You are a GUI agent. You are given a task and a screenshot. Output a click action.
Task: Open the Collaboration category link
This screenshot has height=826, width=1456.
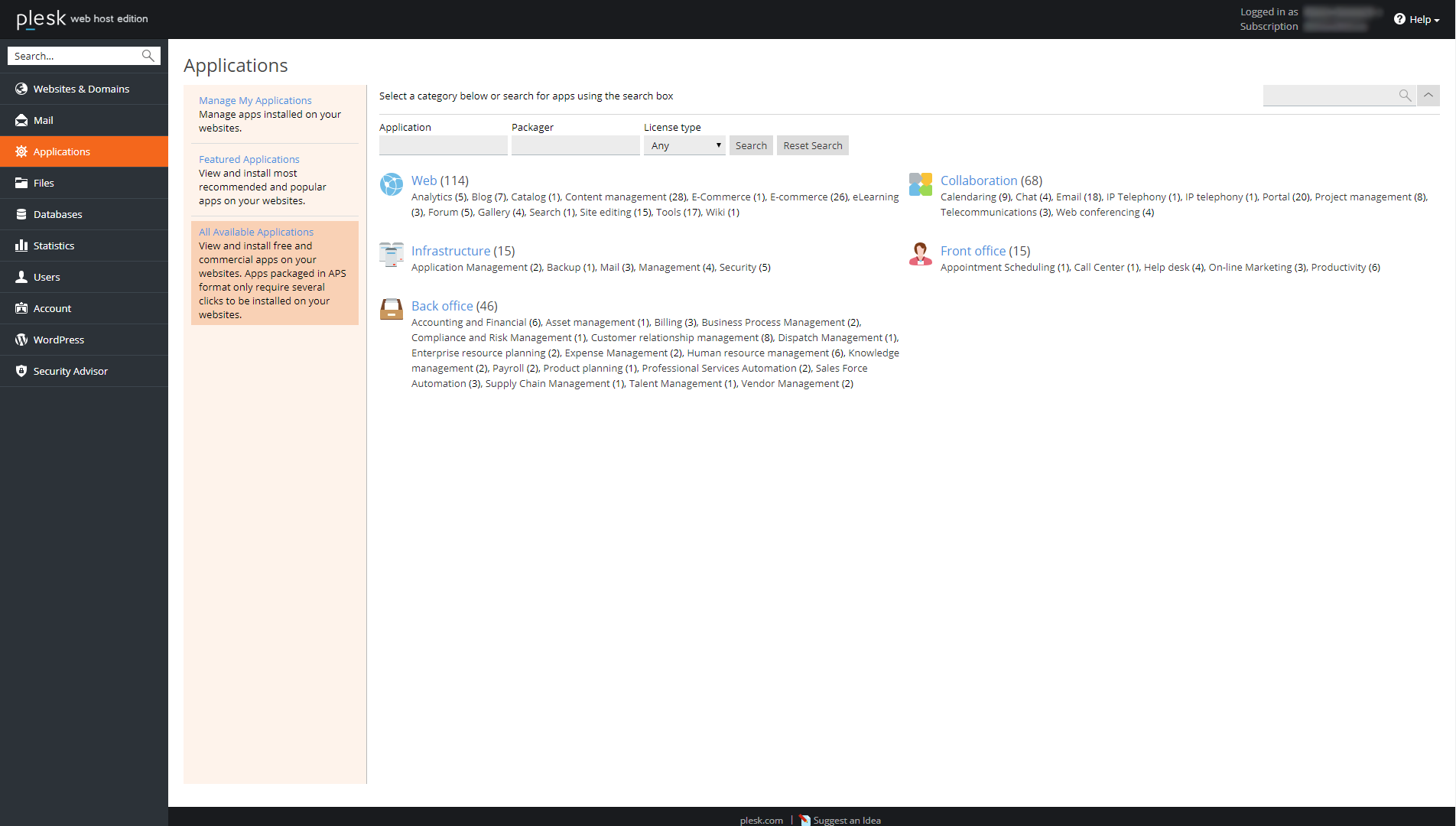coord(979,180)
